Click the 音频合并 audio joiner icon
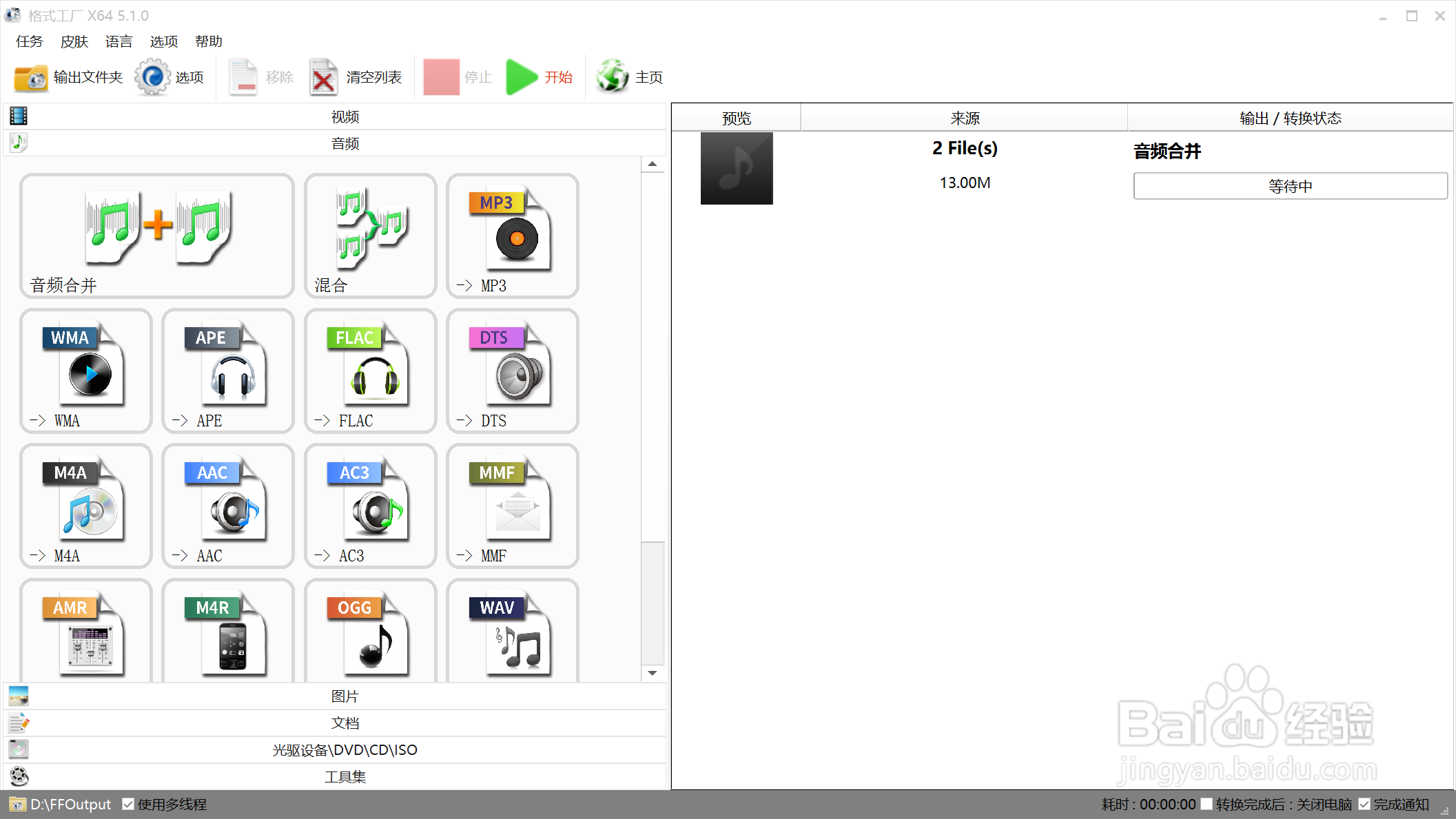Image resolution: width=1456 pixels, height=819 pixels. coord(157,235)
